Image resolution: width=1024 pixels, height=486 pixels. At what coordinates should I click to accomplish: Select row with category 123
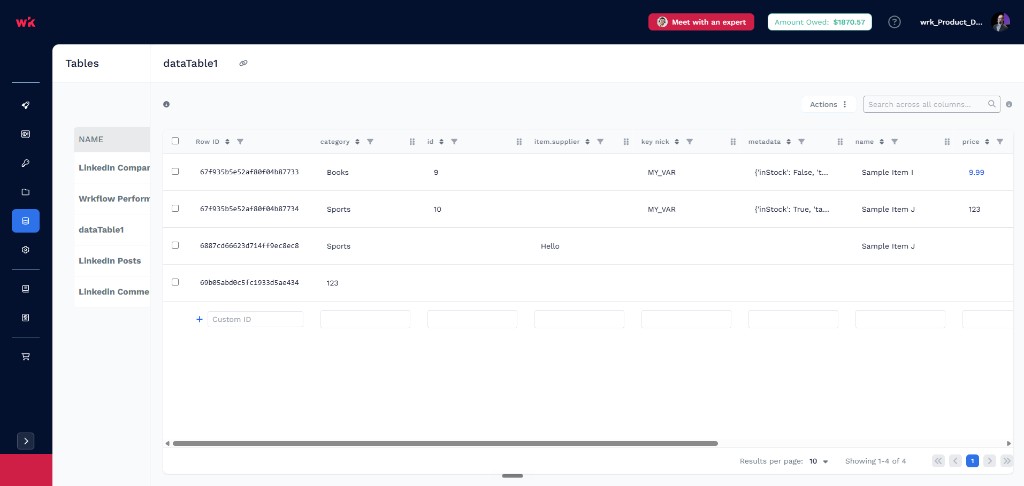175,282
